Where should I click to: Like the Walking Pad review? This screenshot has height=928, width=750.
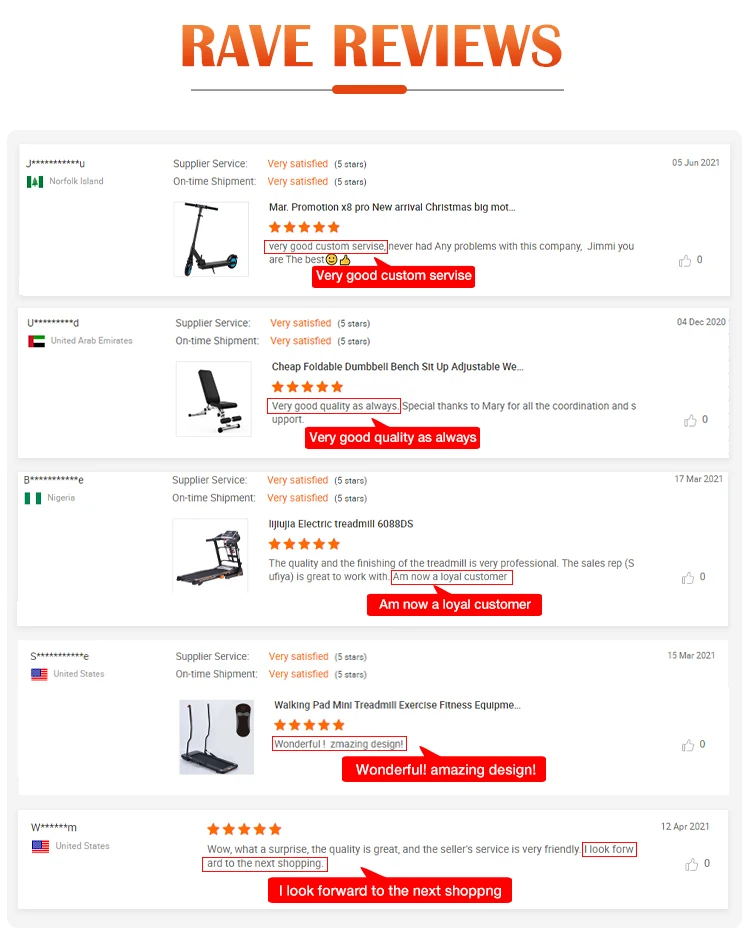[x=688, y=745]
